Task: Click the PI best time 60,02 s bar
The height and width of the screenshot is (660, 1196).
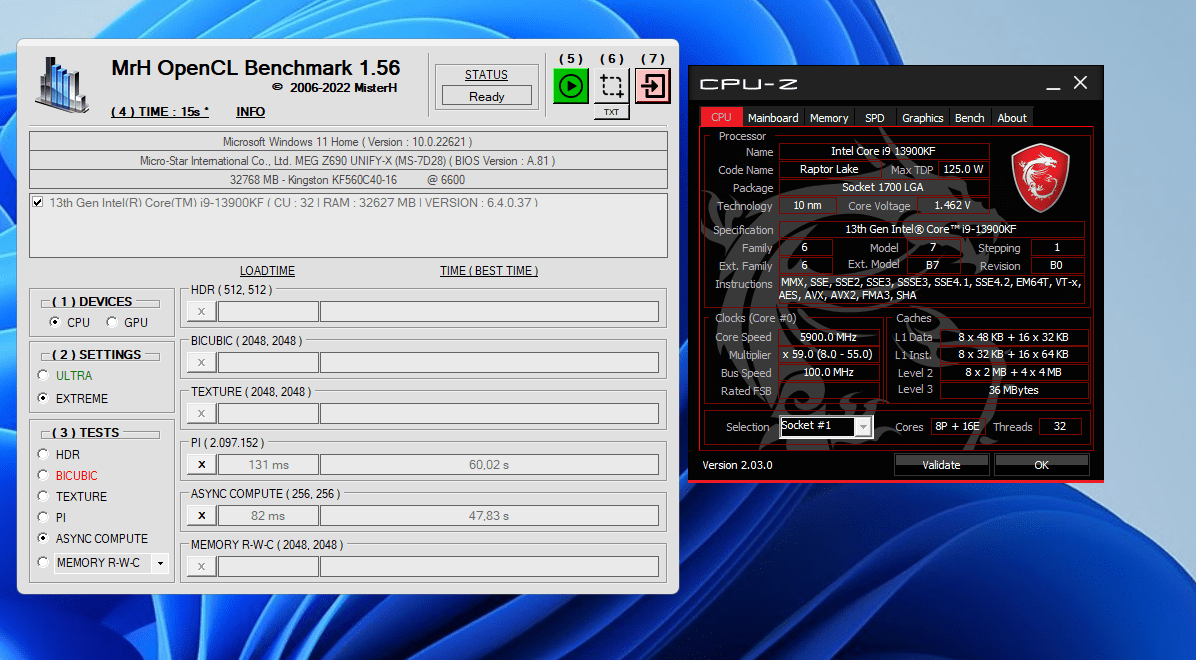Action: click(489, 465)
